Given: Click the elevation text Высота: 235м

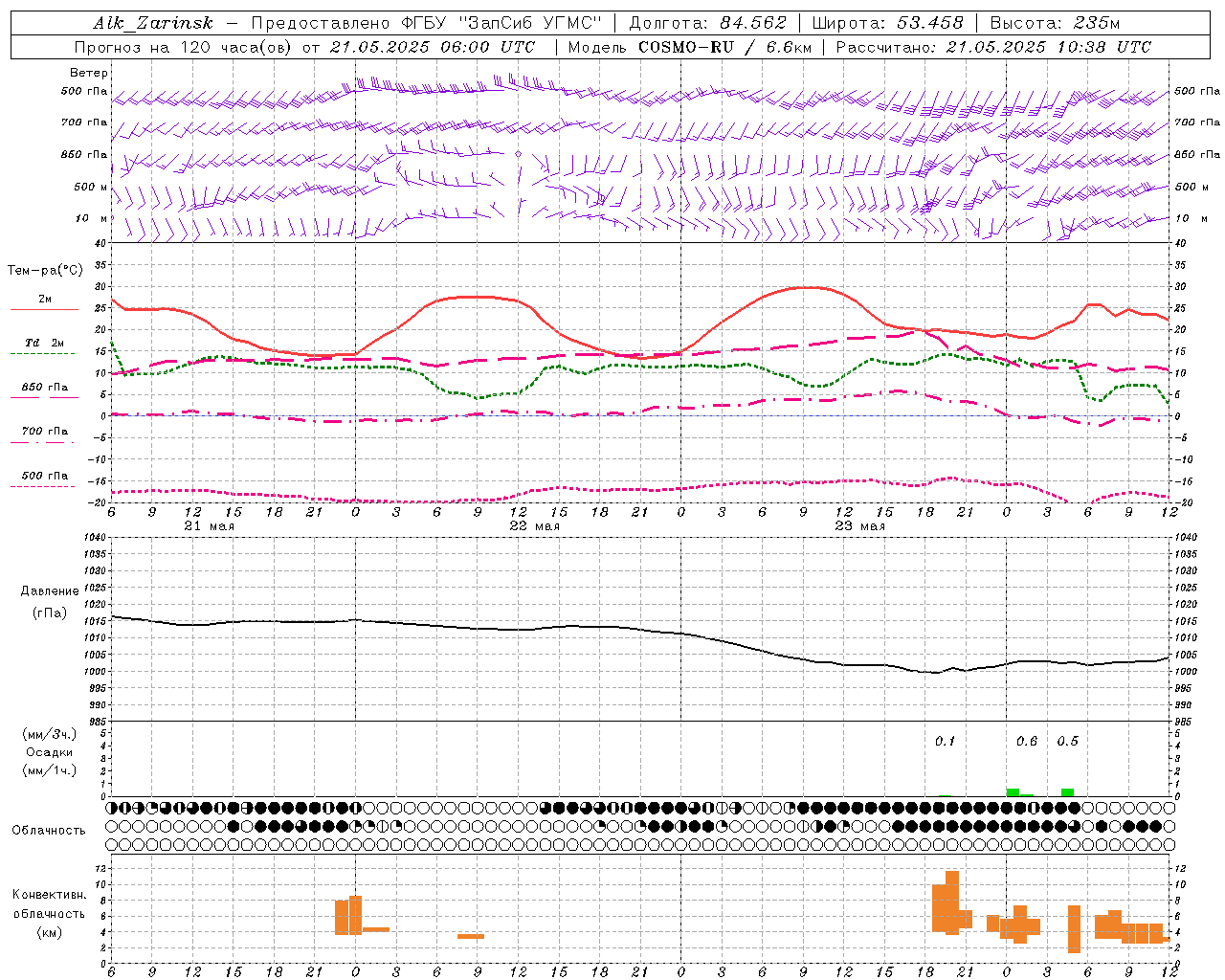Looking at the screenshot, I should (1055, 23).
